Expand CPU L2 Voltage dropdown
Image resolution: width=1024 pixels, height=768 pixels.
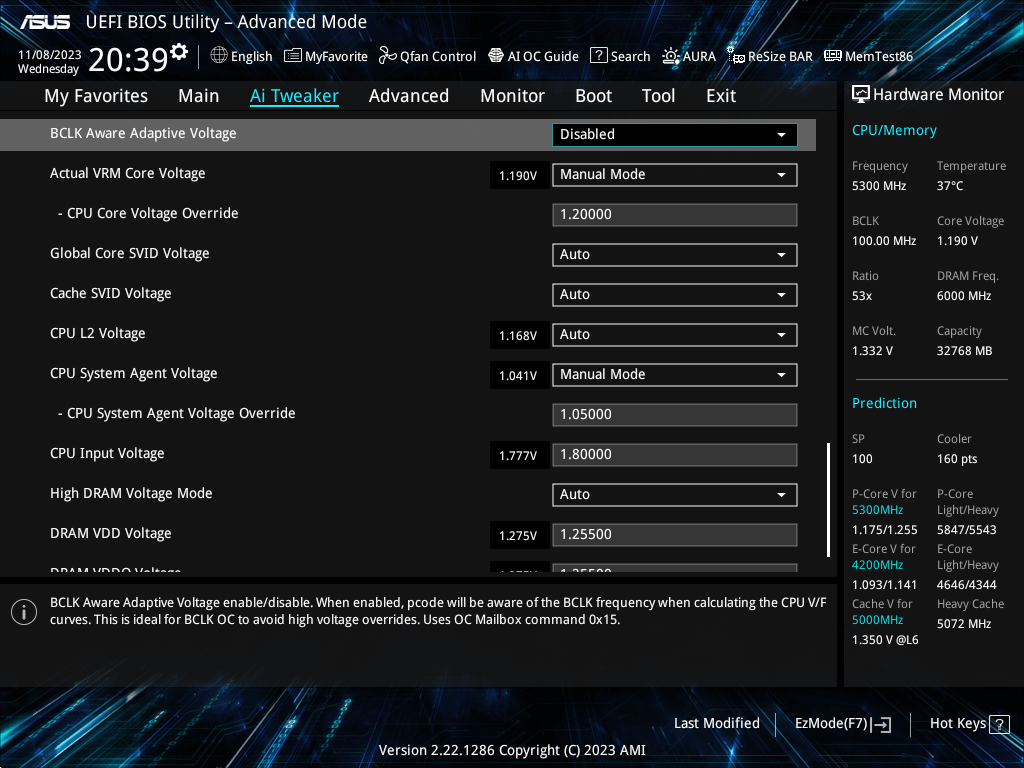coord(675,335)
